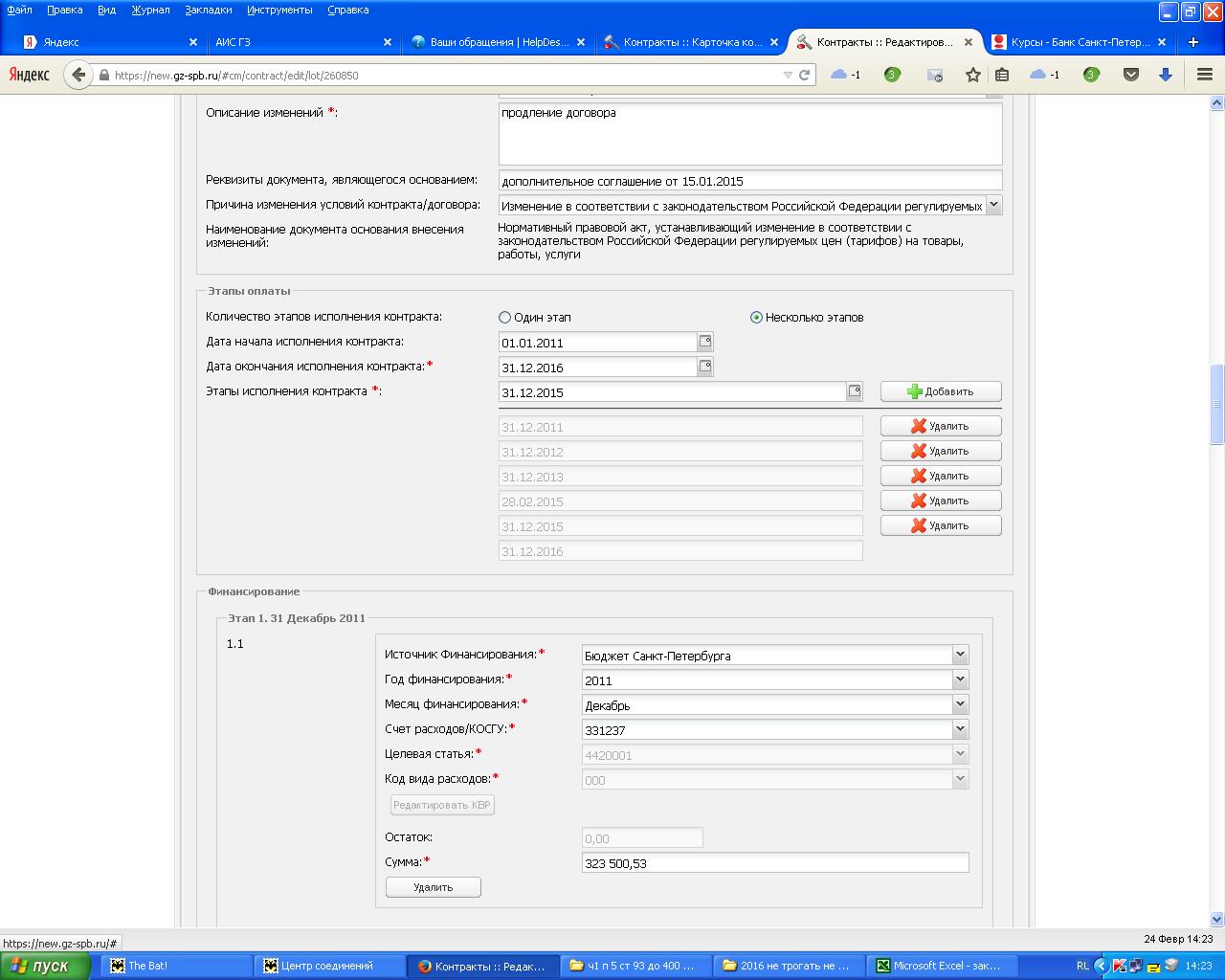Switch to Microsoft Excel in taskbar

click(941, 966)
